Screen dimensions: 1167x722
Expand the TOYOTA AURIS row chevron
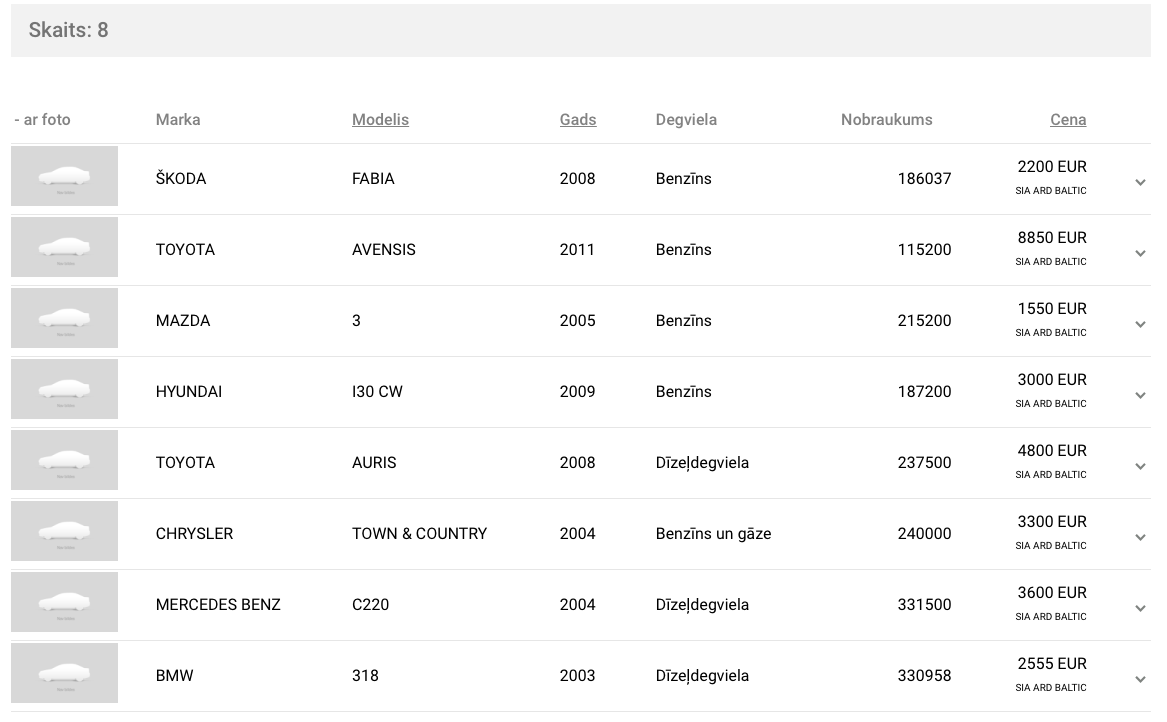tap(1140, 467)
